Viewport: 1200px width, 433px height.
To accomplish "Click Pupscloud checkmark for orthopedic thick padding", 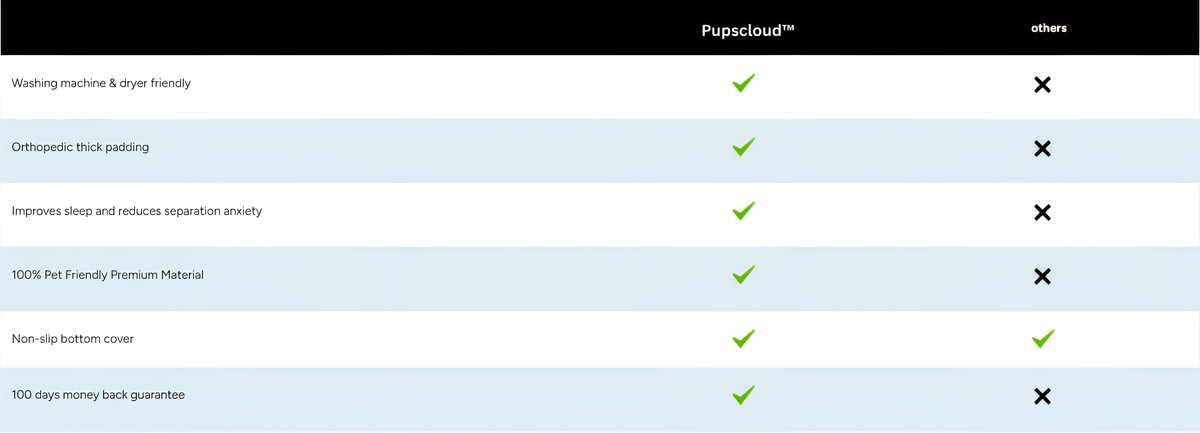I will click(743, 148).
